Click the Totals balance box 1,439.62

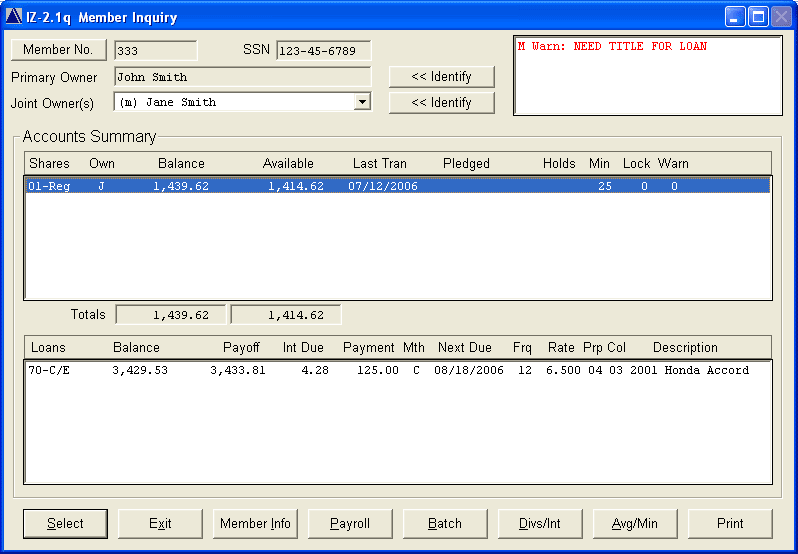(171, 315)
